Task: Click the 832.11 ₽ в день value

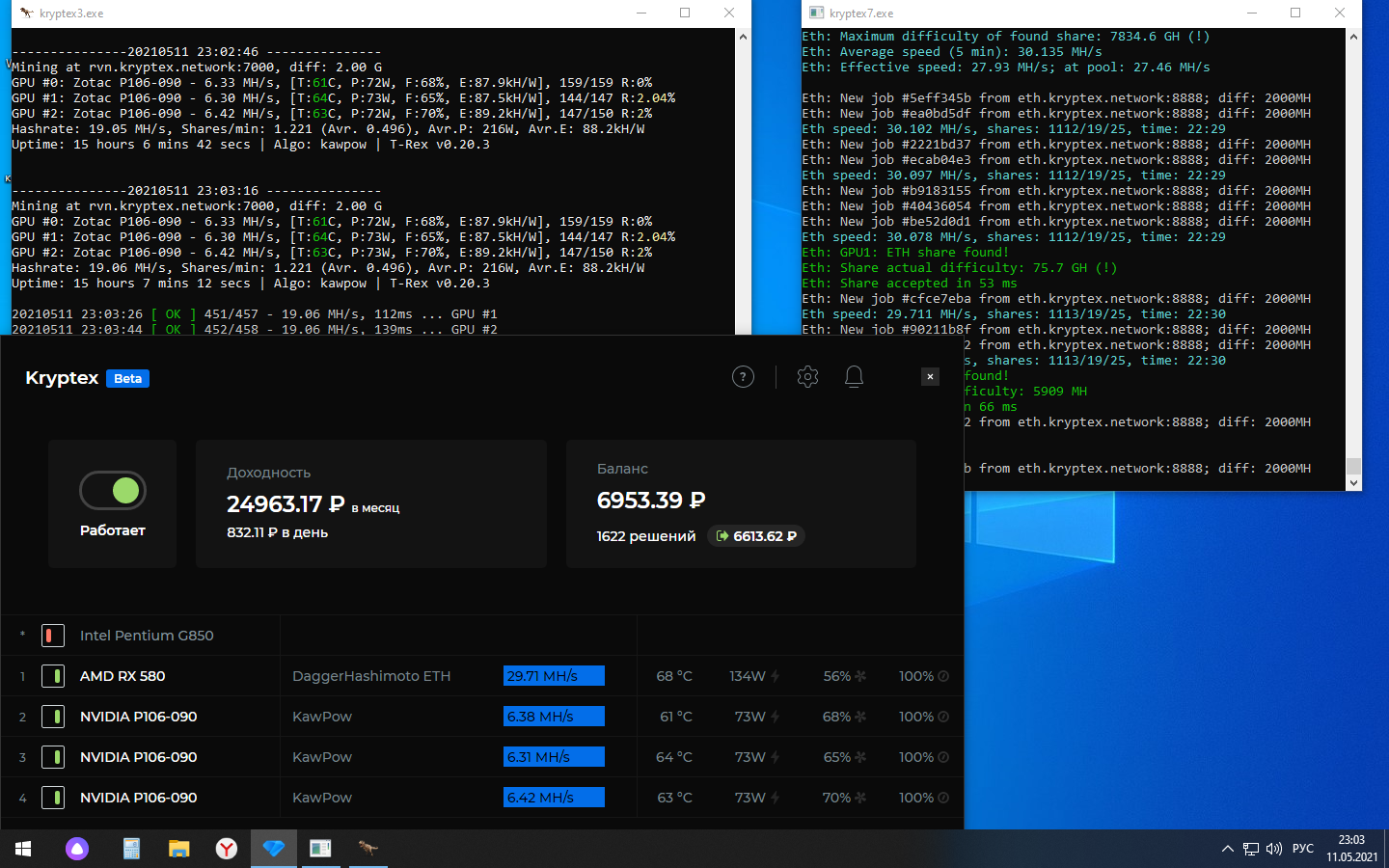Action: [277, 532]
